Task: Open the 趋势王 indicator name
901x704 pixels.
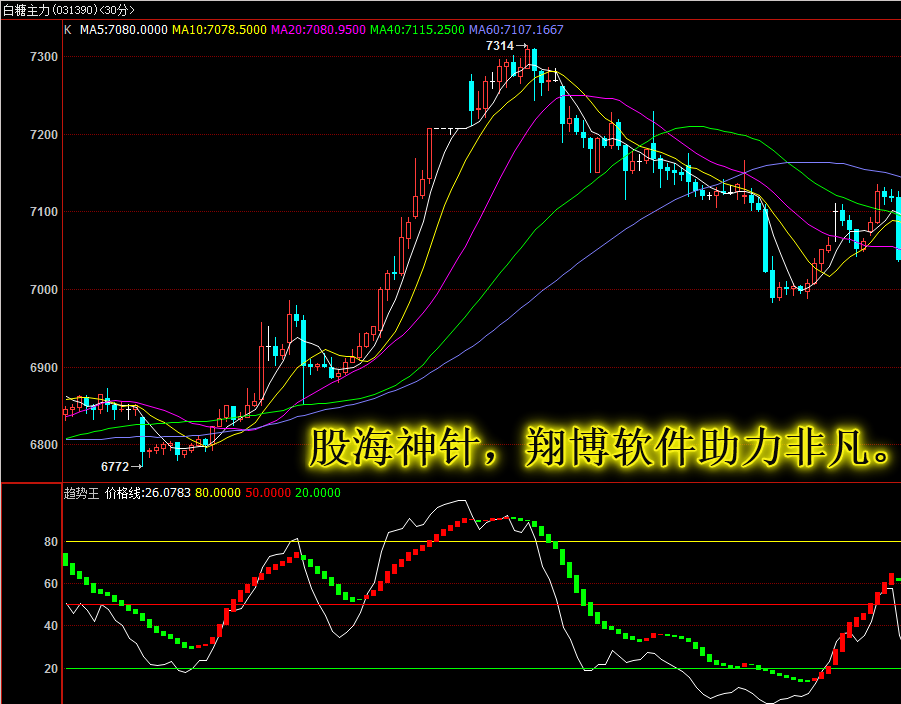Action: (x=82, y=493)
